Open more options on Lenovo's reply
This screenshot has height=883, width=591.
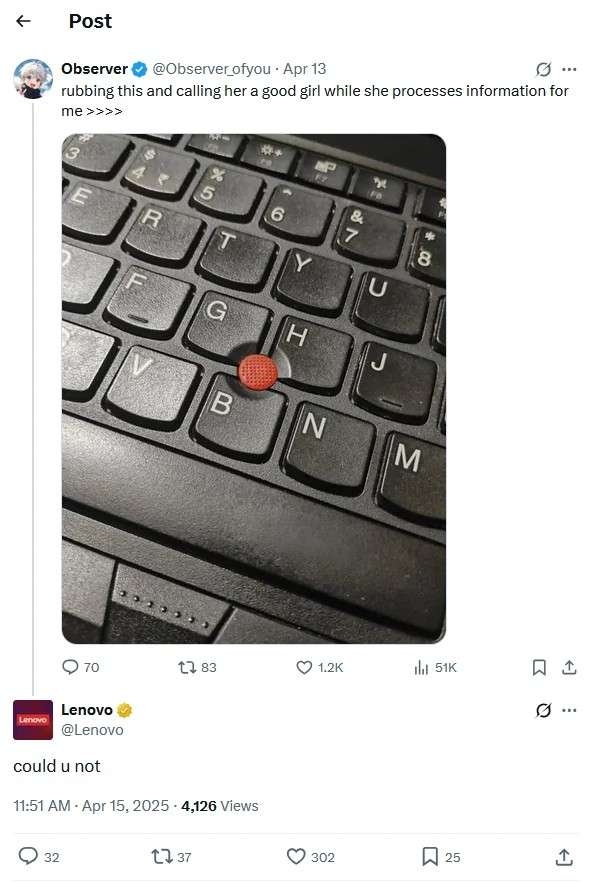[x=570, y=710]
